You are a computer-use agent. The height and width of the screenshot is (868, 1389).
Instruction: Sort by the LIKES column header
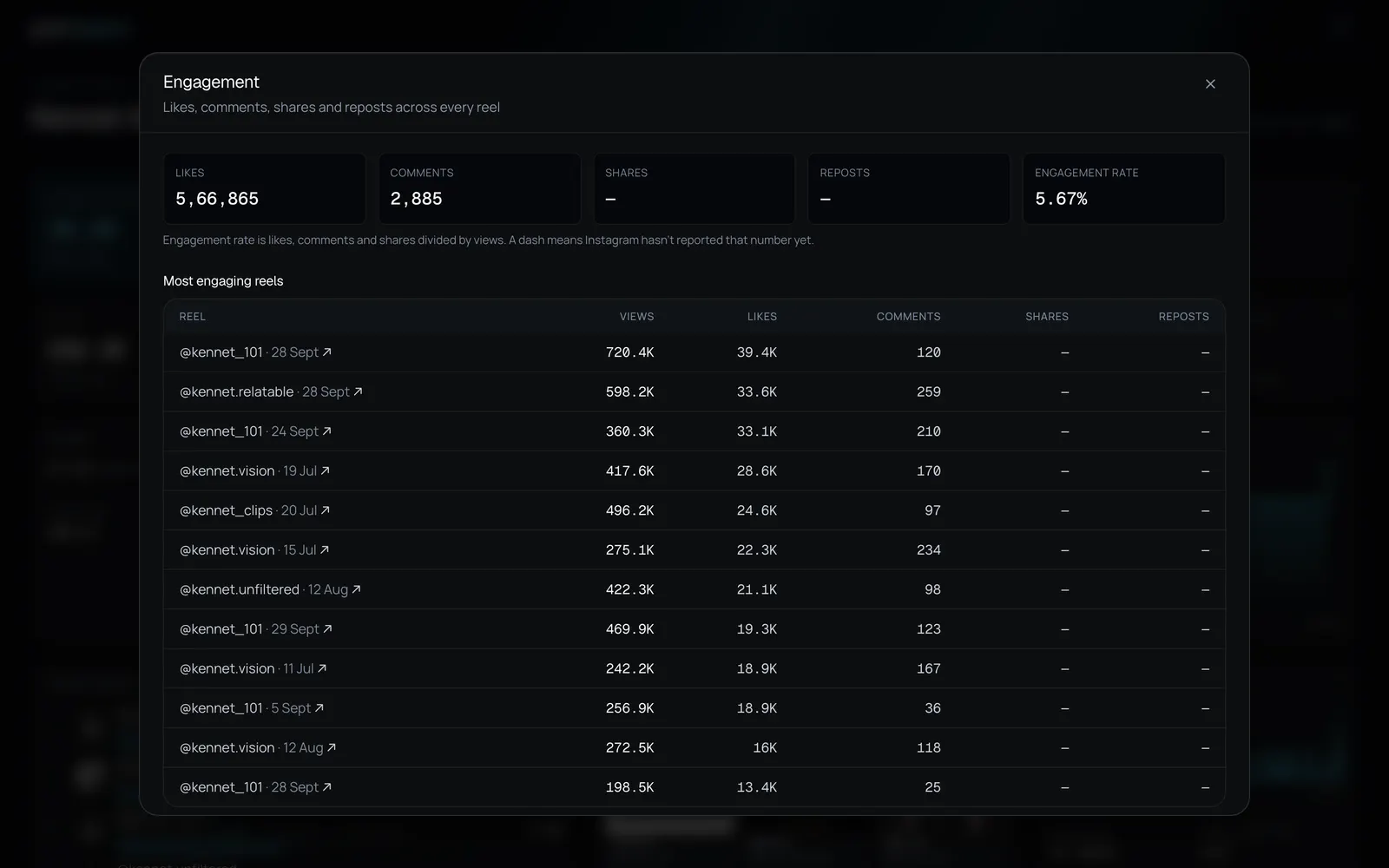[x=762, y=317]
